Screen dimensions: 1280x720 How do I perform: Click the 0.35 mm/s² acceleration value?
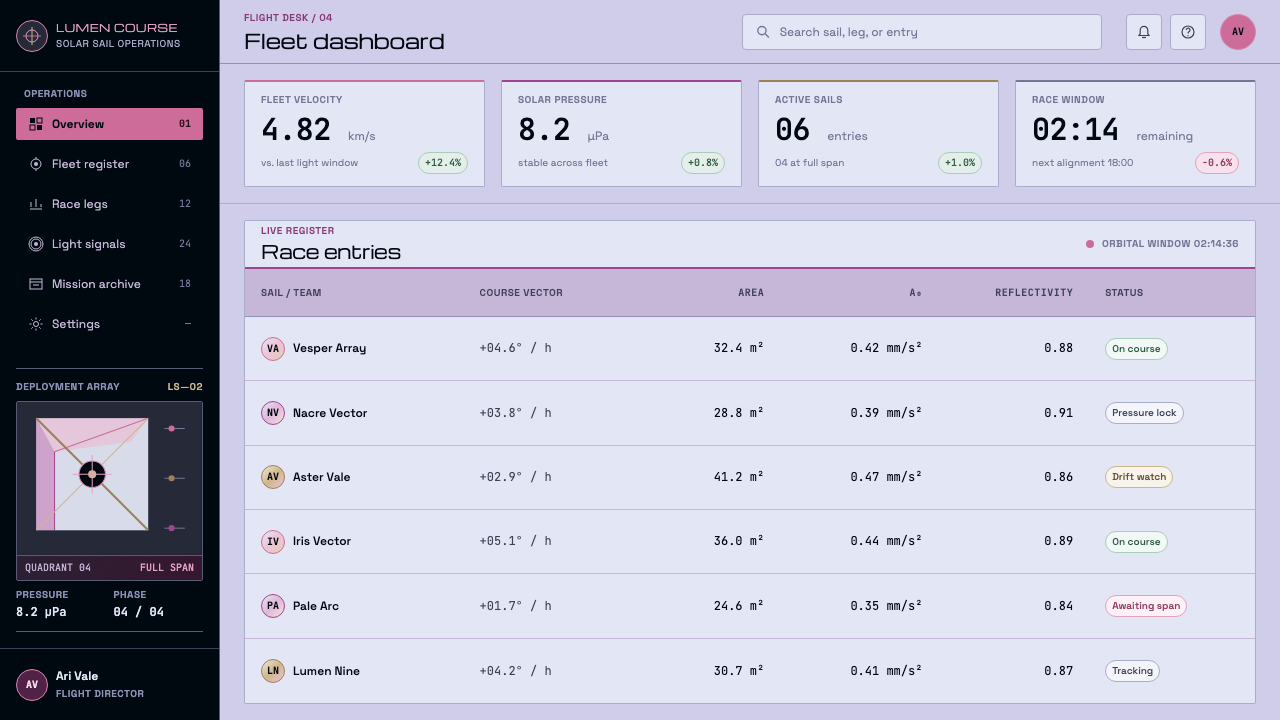886,606
